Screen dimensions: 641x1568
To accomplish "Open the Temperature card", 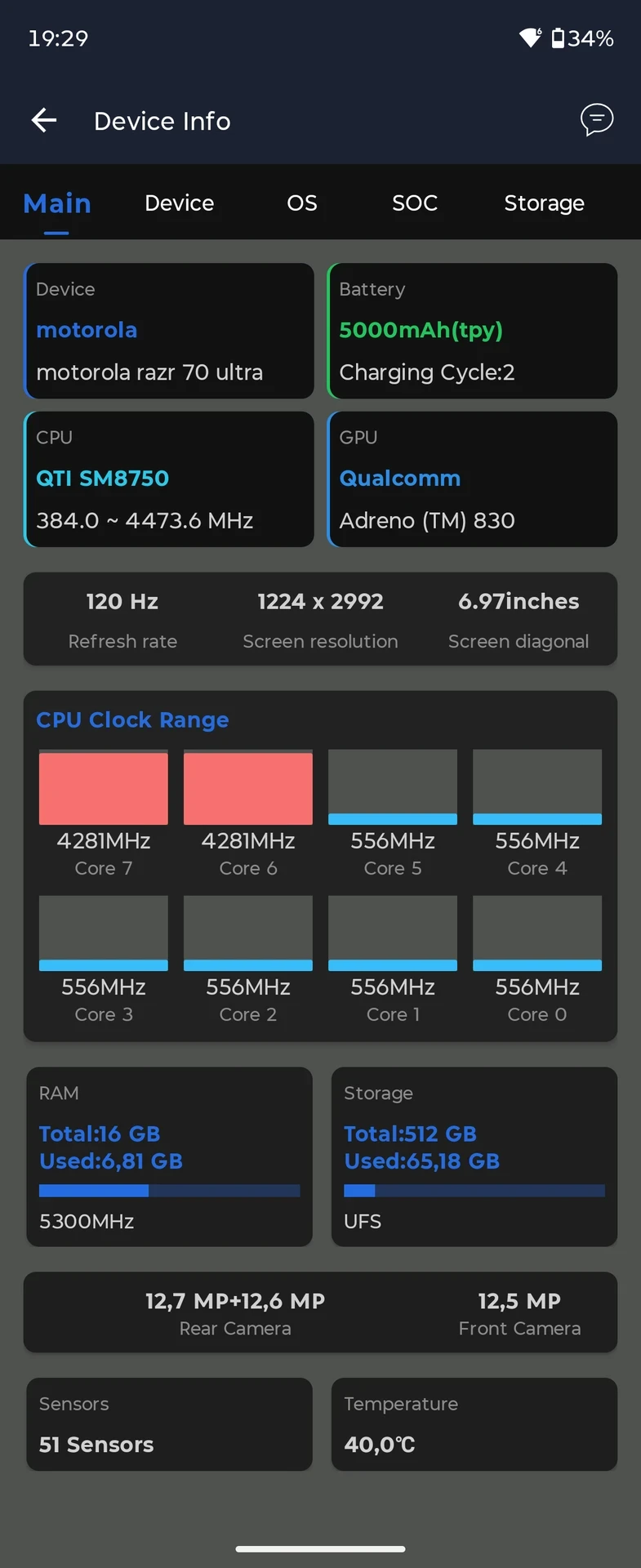I will tap(474, 1424).
